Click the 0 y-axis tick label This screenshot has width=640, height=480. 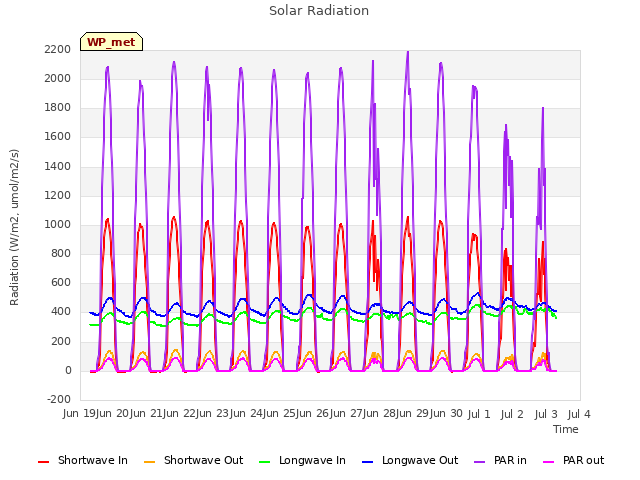point(68,371)
